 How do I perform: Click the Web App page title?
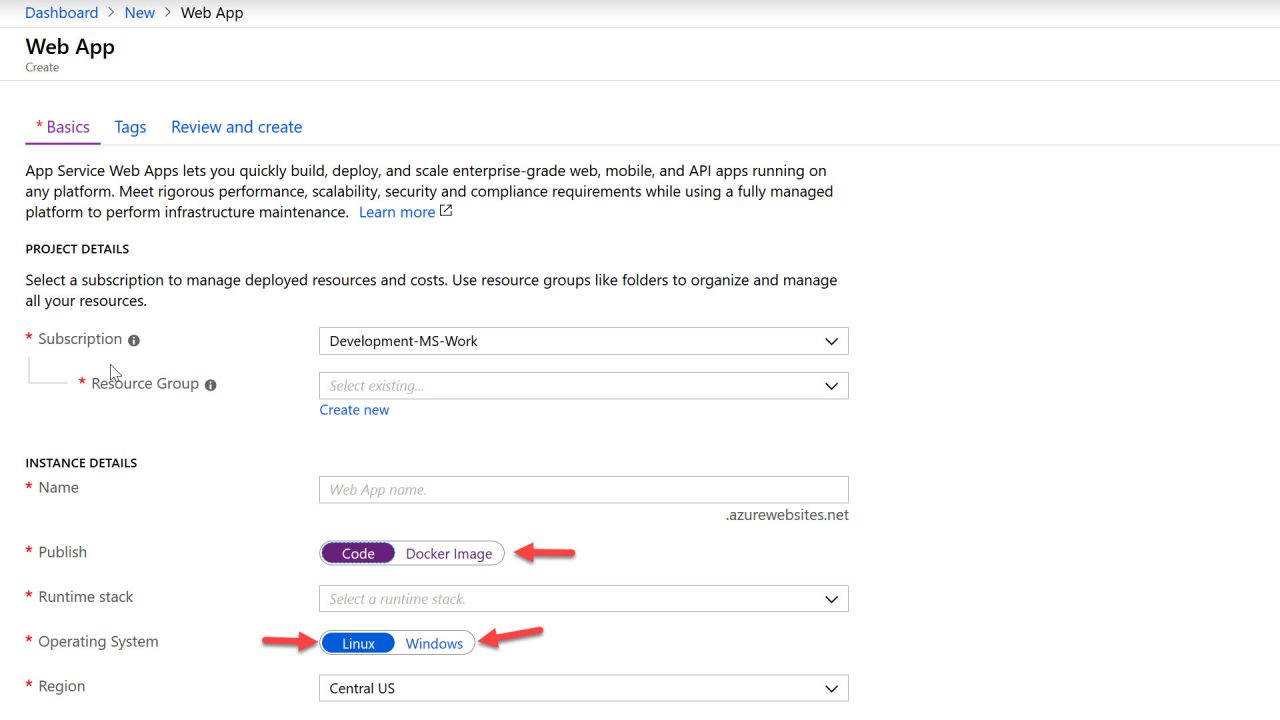(x=70, y=47)
